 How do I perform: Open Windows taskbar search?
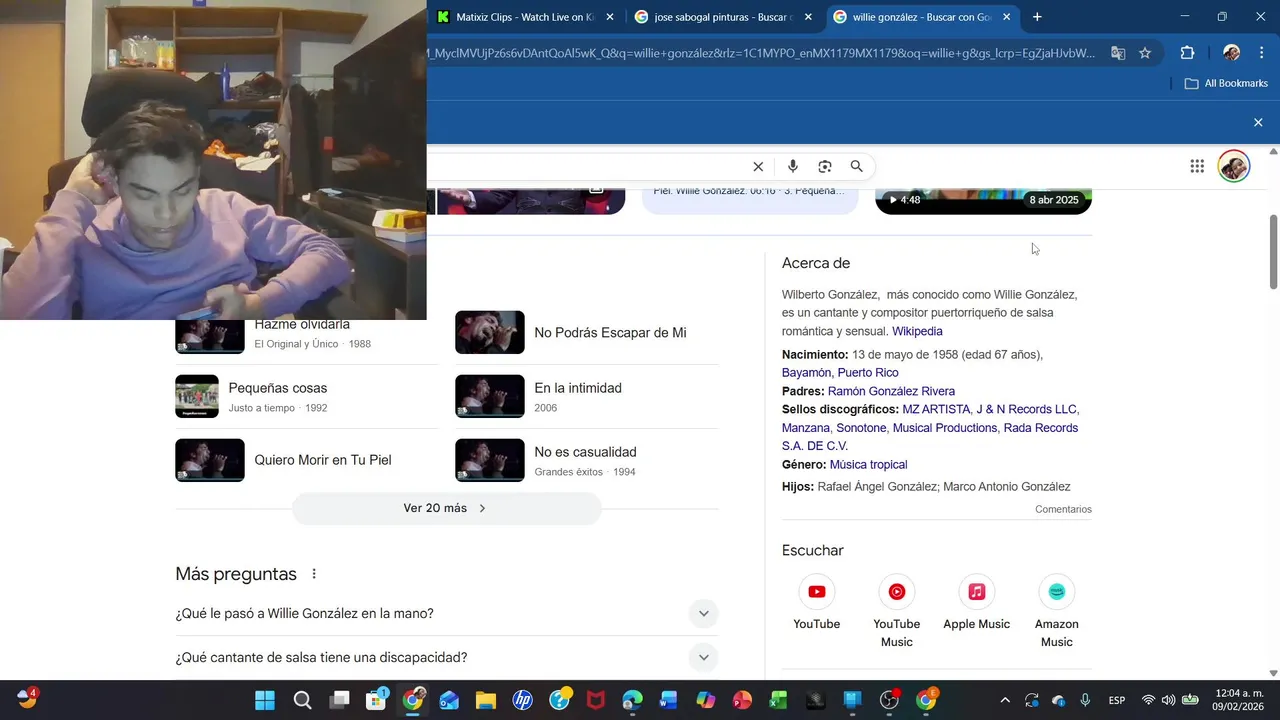coord(302,700)
